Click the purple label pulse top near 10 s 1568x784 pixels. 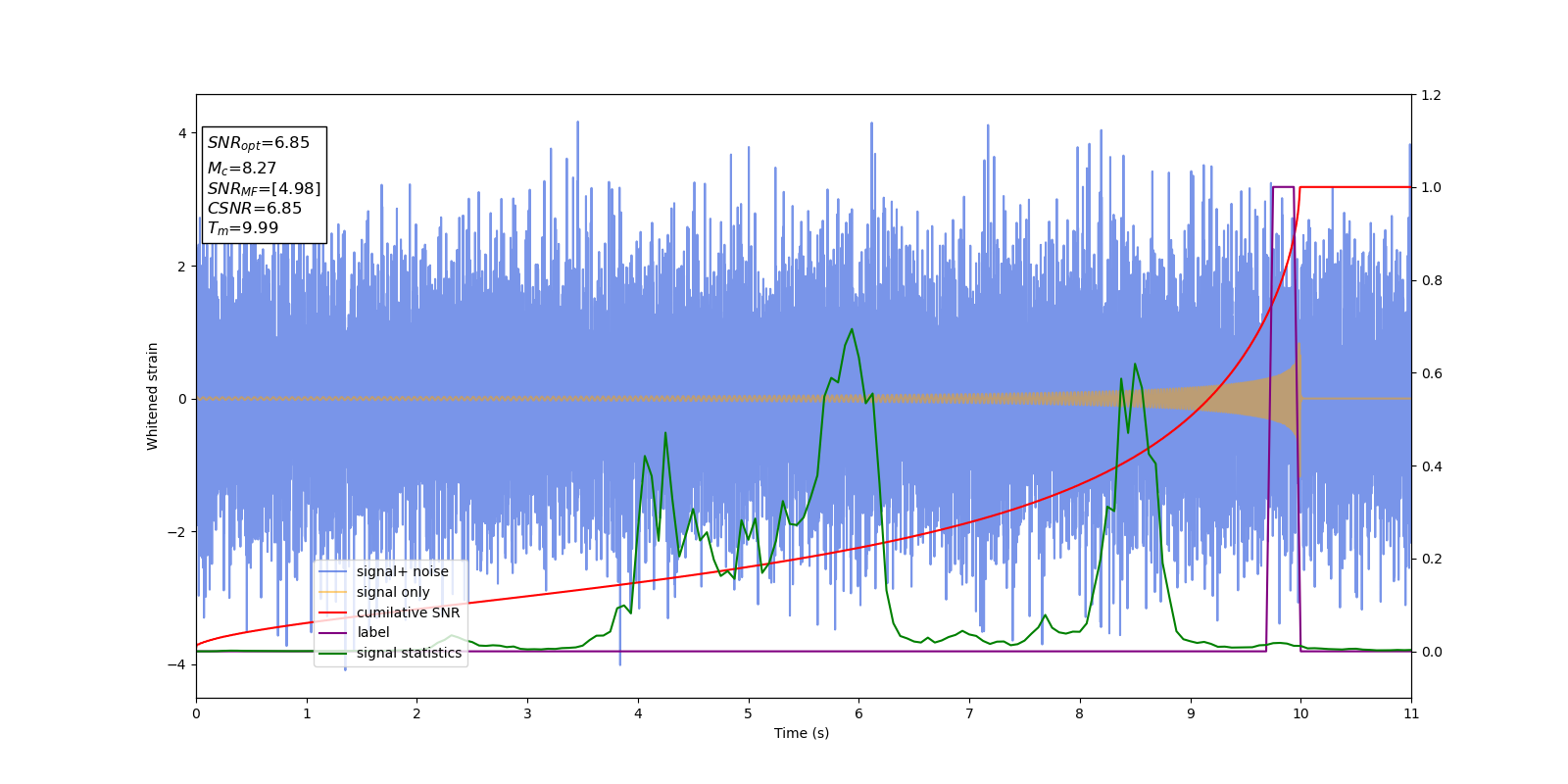1283,187
